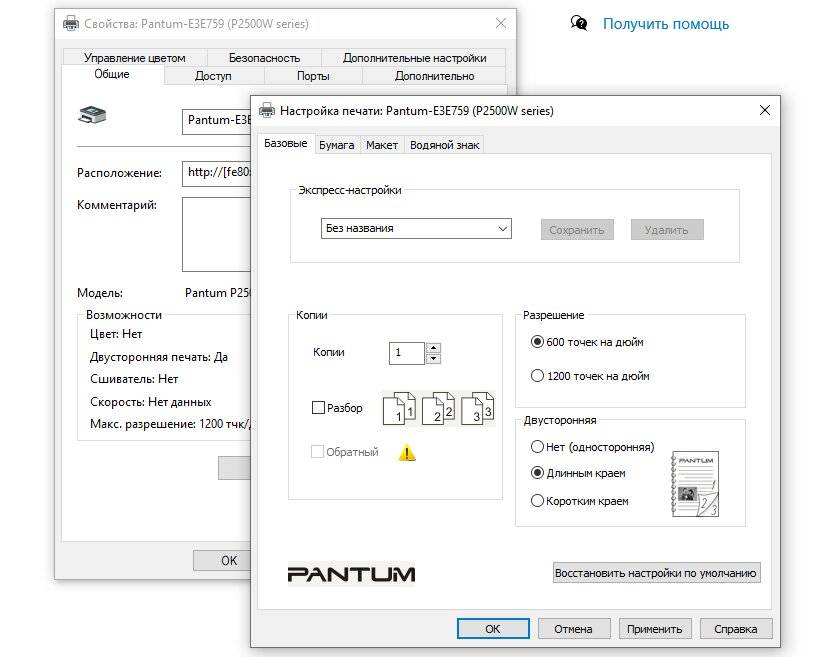Screen dimensions: 826x657
Task: Click the PANTUM logo
Action: [351, 574]
